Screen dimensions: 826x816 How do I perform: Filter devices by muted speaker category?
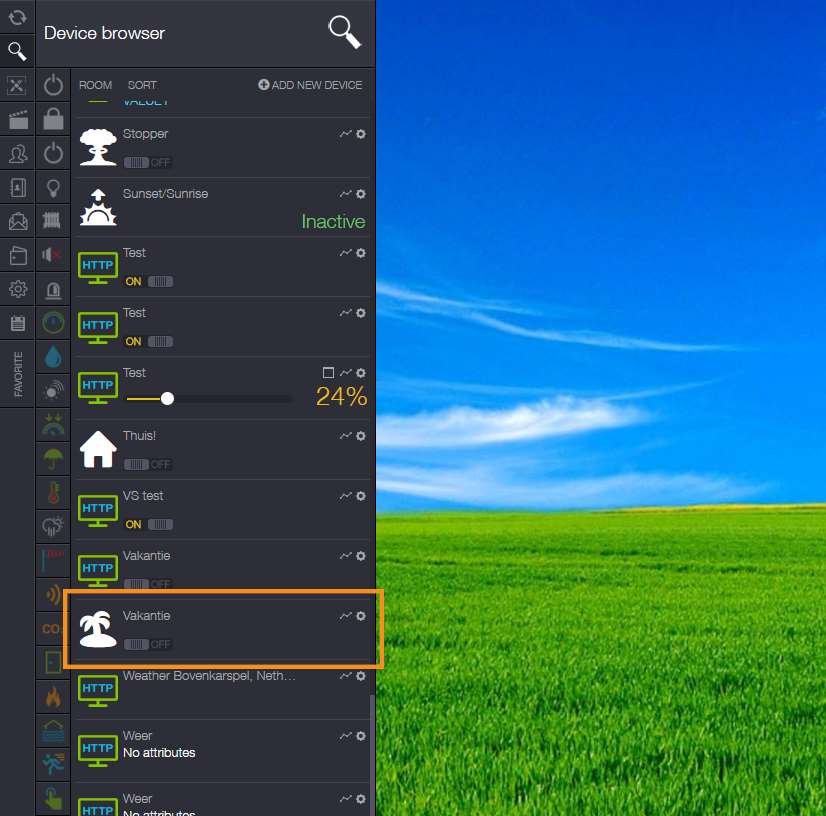[x=52, y=255]
